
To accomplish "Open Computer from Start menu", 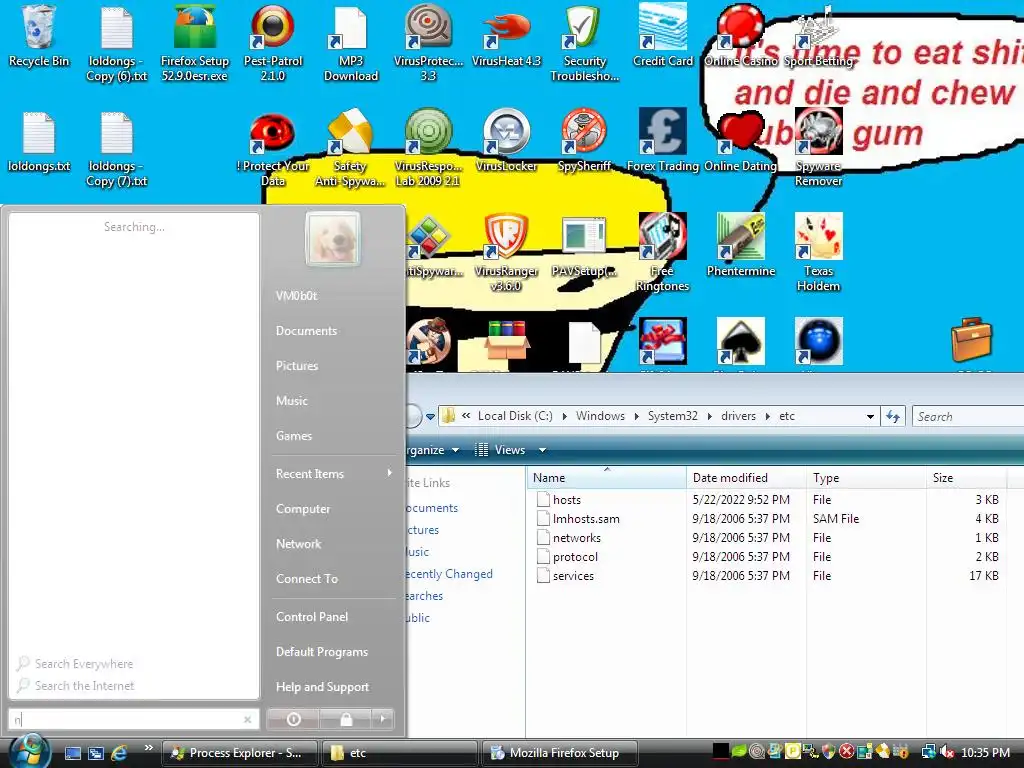I will click(303, 509).
